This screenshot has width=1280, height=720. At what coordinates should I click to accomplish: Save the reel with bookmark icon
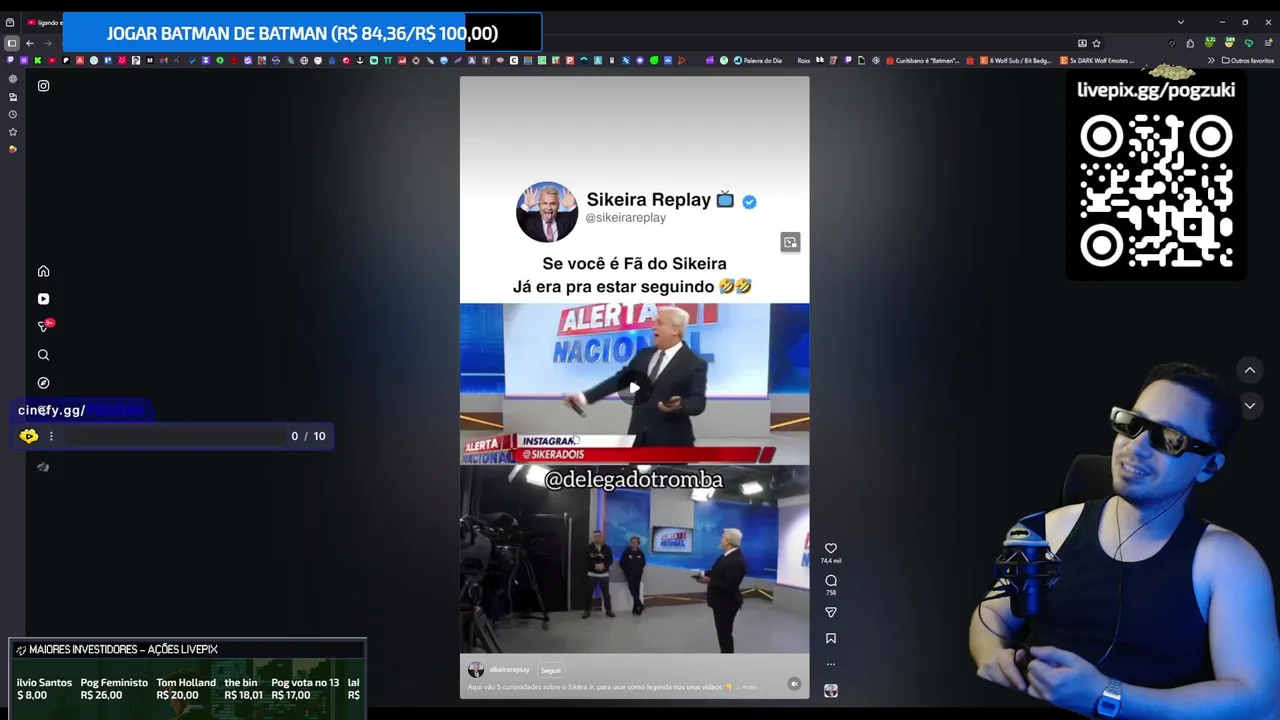coord(831,638)
